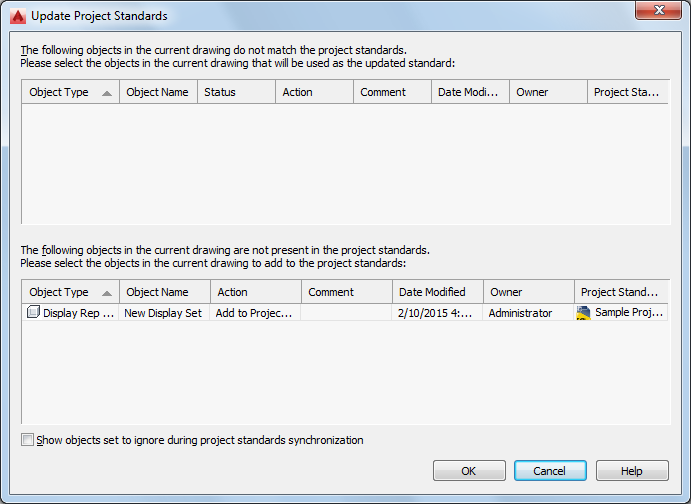The width and height of the screenshot is (691, 504).
Task: Click the Comment cell for New Display Set
Action: [x=346, y=313]
